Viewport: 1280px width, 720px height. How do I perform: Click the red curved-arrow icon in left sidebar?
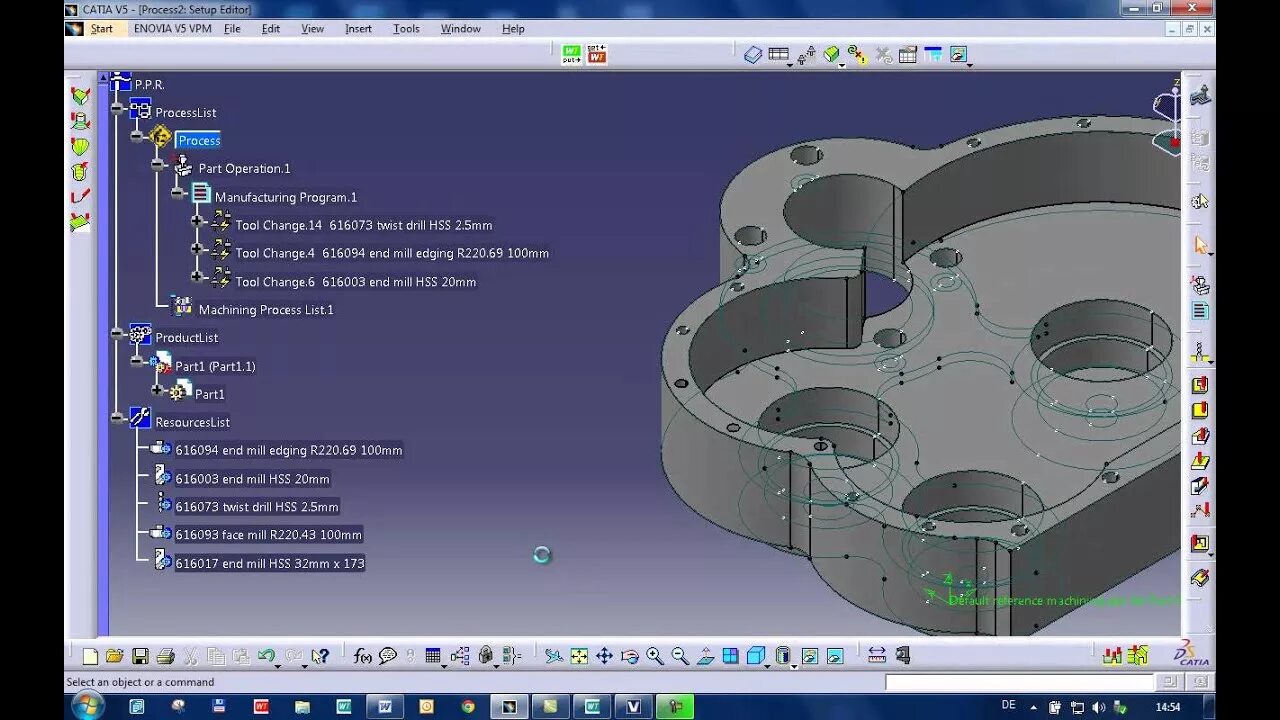(x=80, y=196)
